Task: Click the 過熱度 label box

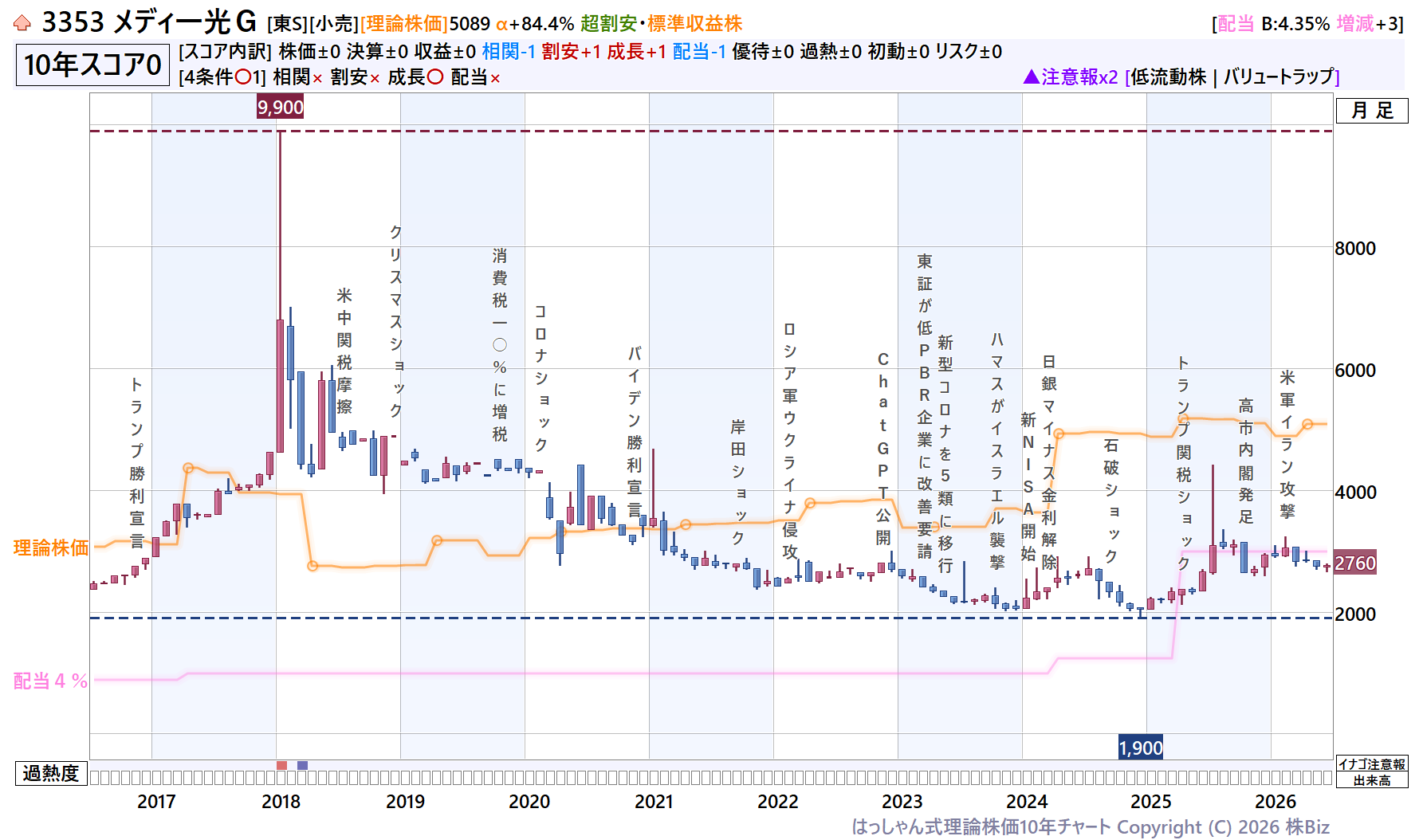Action: click(51, 773)
